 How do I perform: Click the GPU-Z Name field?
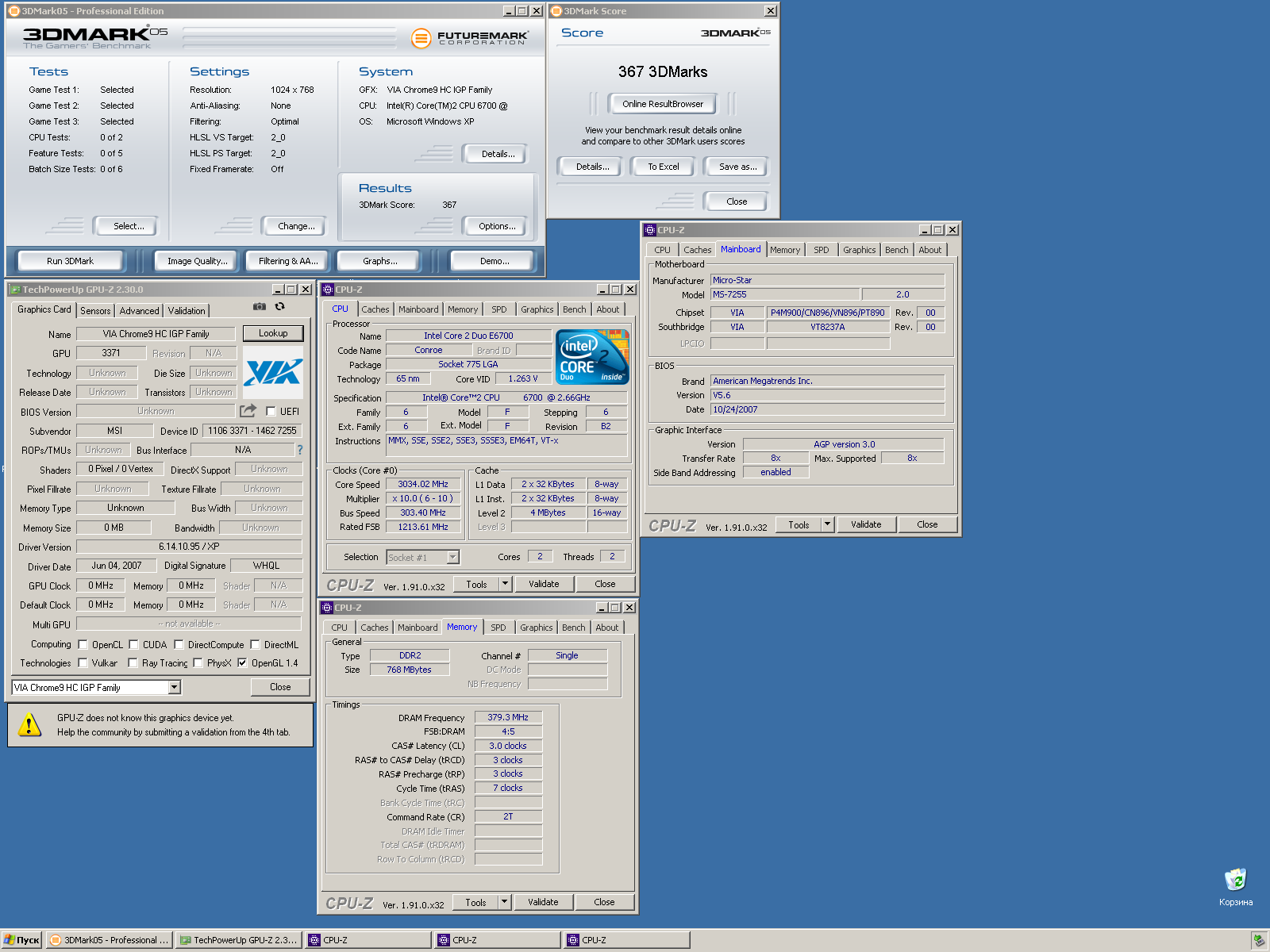pos(156,334)
